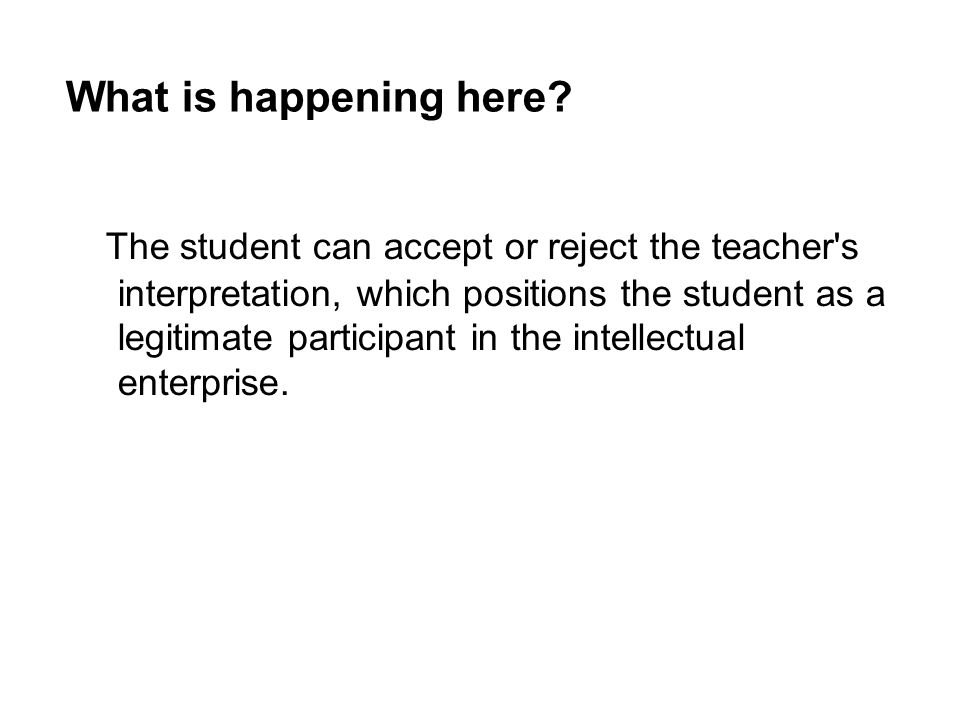Click the word 'positions' in the paragraph
This screenshot has height=720, width=960.
point(534,296)
